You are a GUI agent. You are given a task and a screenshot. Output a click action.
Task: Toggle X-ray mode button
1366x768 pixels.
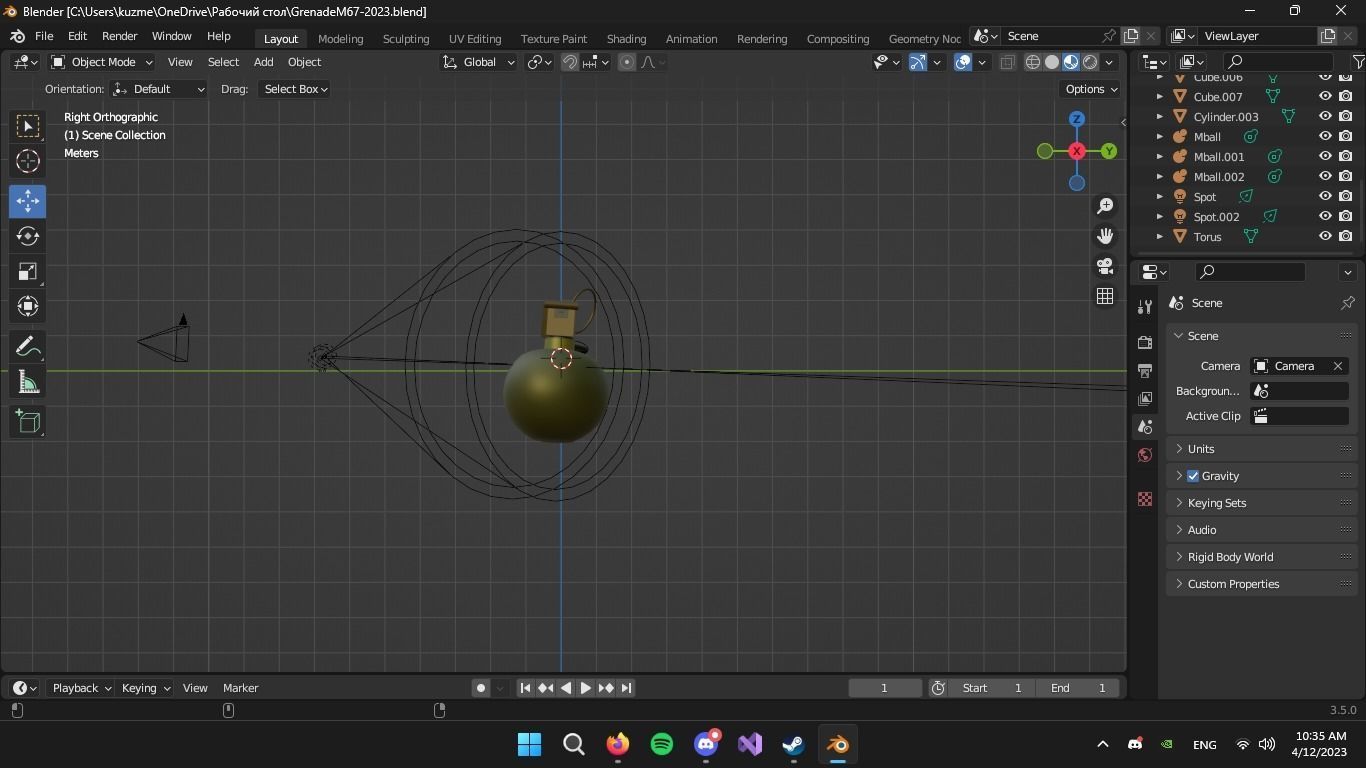1007,62
